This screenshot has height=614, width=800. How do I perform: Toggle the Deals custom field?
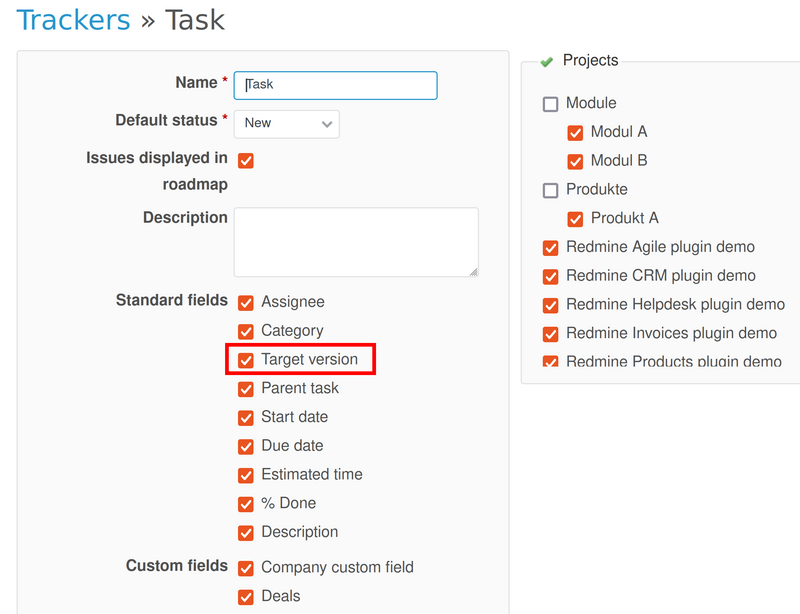(x=246, y=597)
